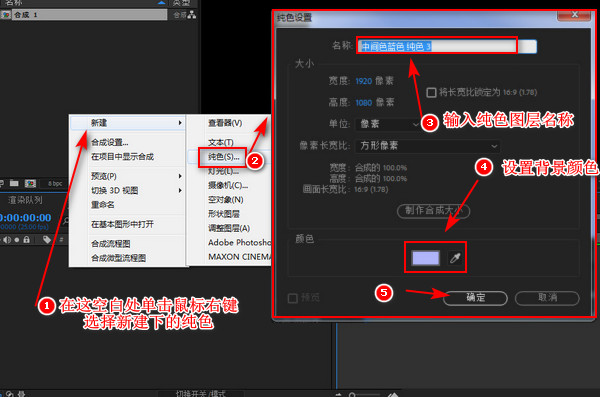This screenshot has width=600, height=397.
Task: Open the 像素长宽比 方形像素 dropdown
Action: 428,146
